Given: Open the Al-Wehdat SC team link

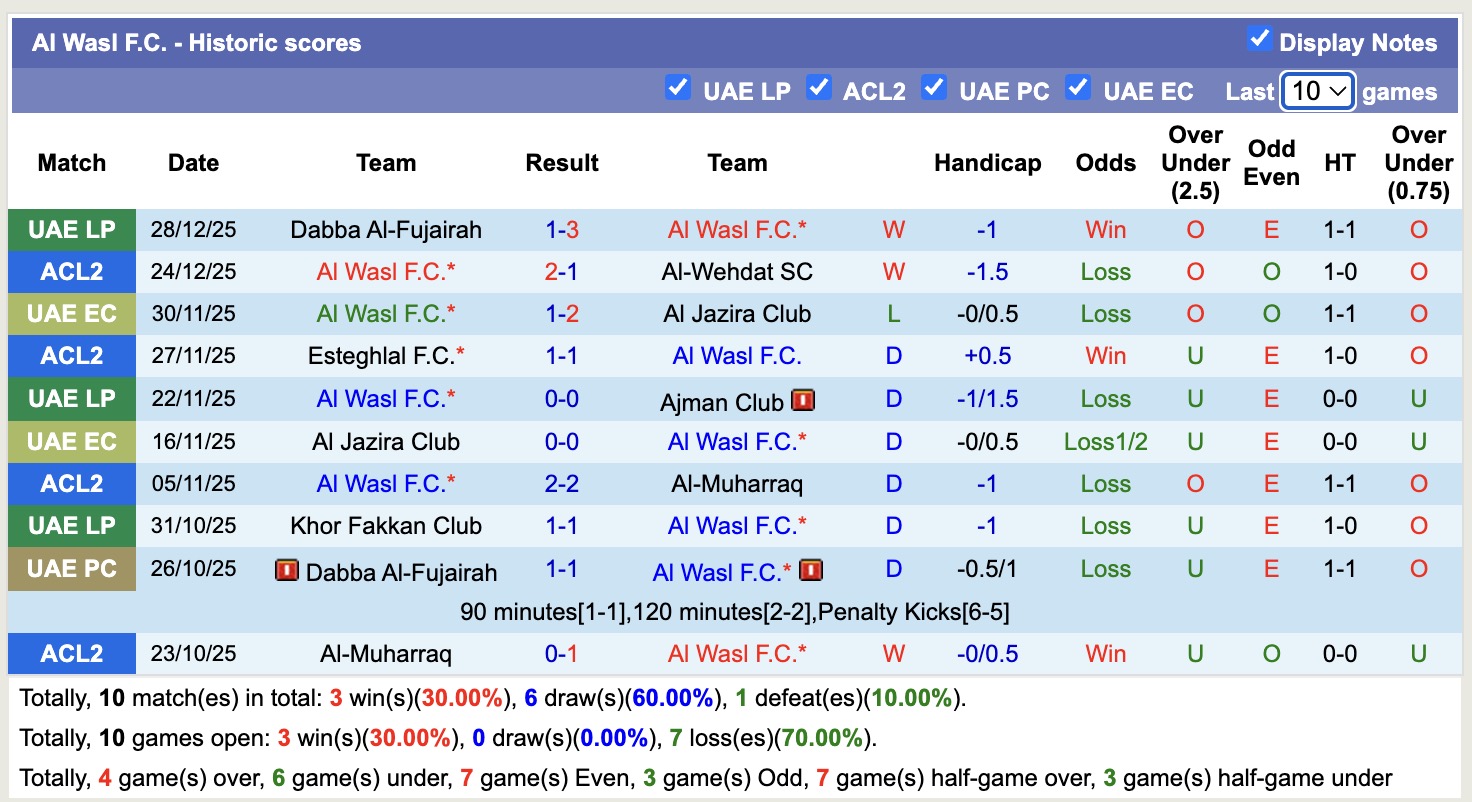Looking at the screenshot, I should (x=737, y=271).
